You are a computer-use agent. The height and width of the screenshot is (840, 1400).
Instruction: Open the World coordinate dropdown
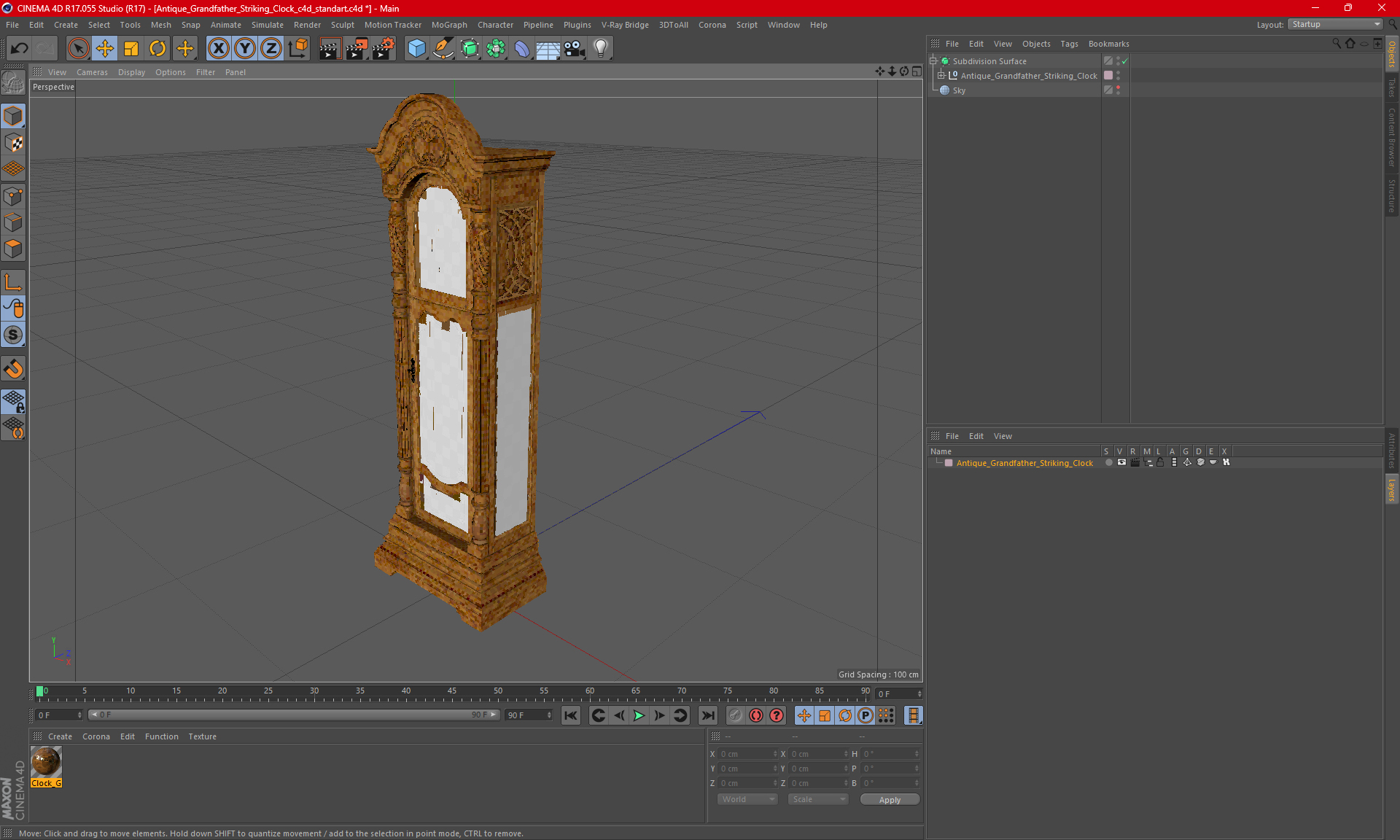pyautogui.click(x=747, y=799)
